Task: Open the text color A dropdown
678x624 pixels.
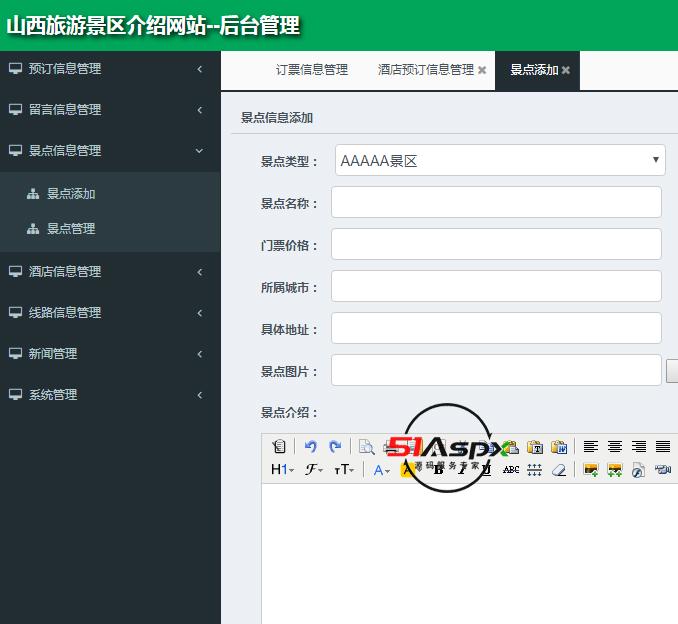Action: (382, 470)
